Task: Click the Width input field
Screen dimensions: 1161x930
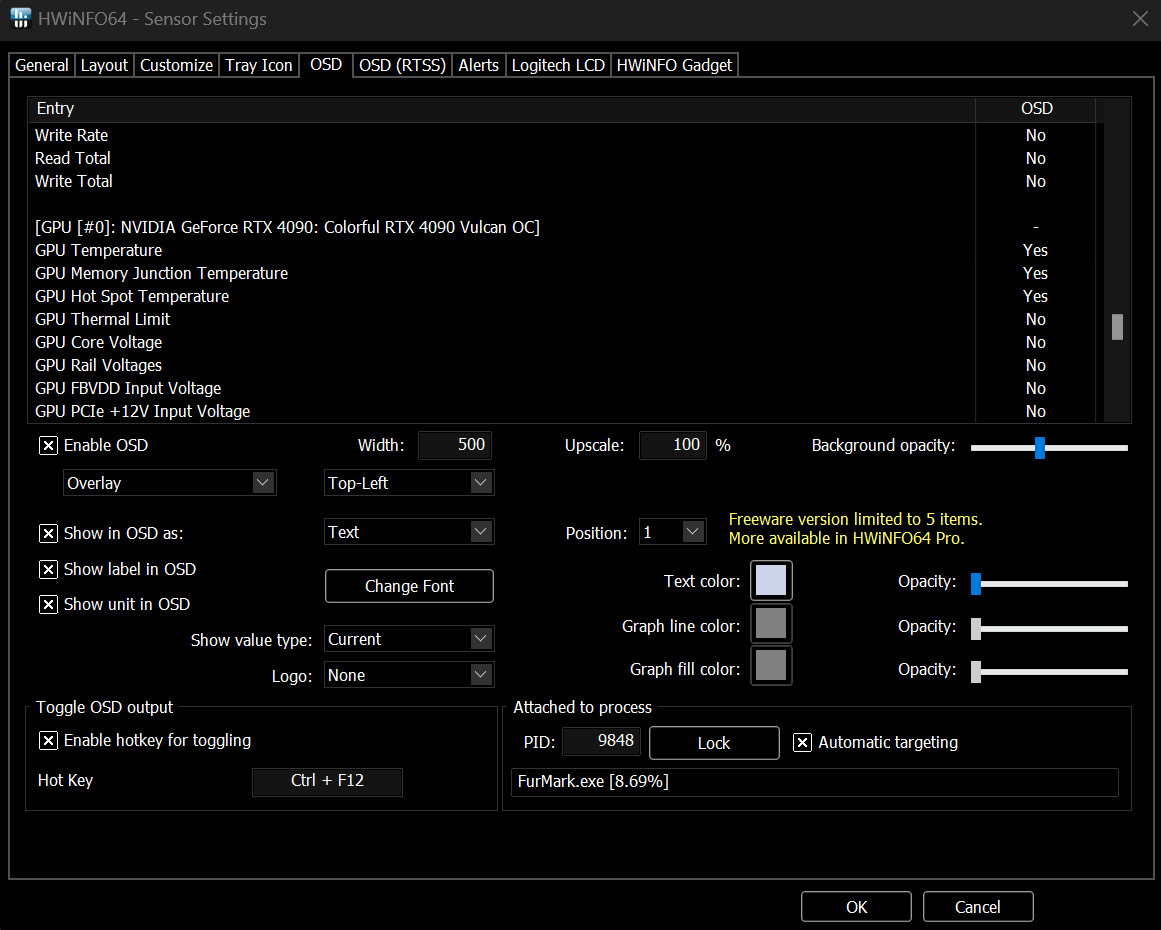Action: 455,446
